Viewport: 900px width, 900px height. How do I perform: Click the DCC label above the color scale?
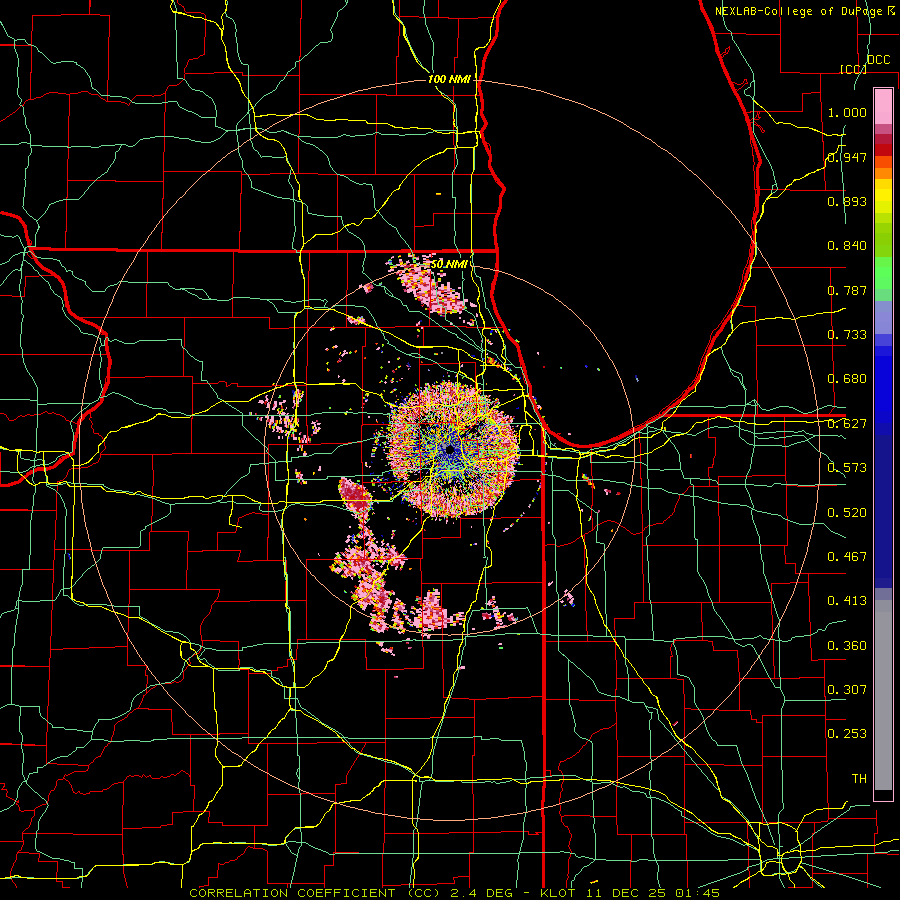point(879,60)
